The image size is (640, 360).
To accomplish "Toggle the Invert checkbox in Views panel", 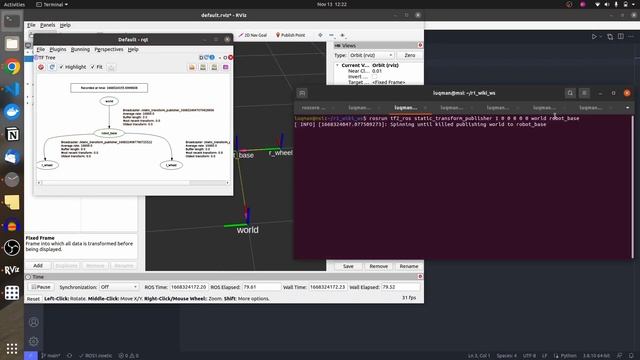I will [374, 77].
